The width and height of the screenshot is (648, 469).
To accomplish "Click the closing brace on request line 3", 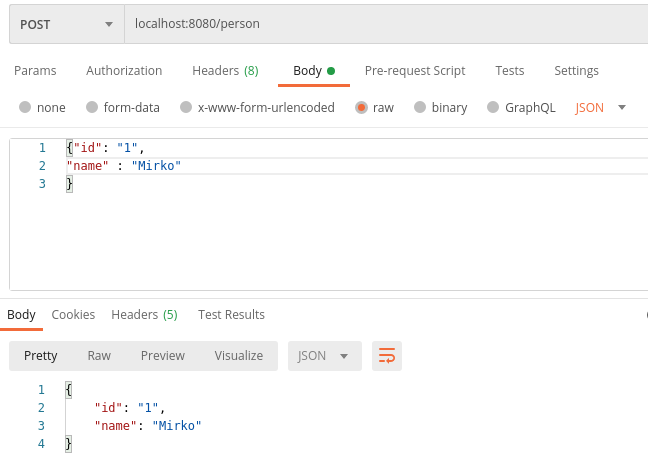I will tap(69, 183).
